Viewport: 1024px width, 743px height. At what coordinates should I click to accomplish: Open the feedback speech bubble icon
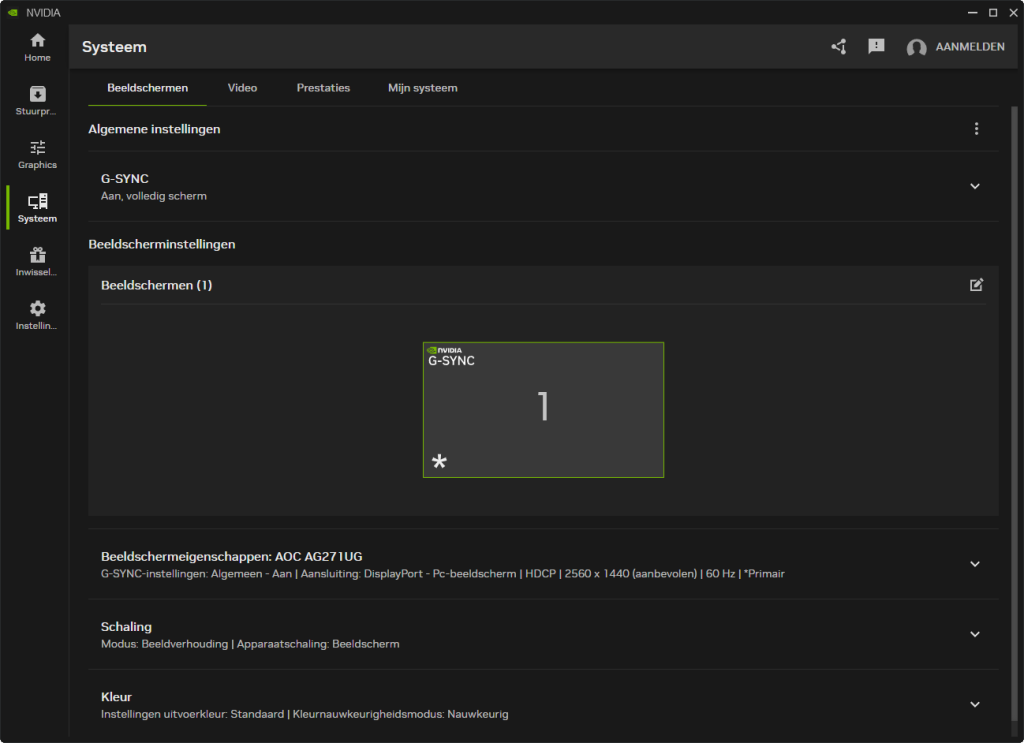point(876,47)
